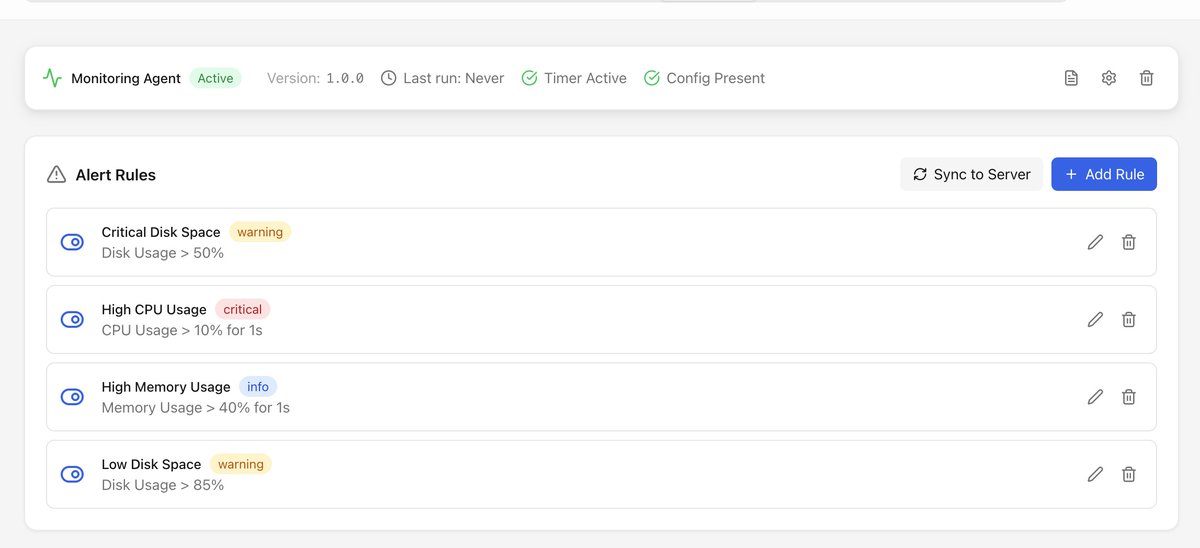Image resolution: width=1200 pixels, height=548 pixels.
Task: Click the Alert Rules warning triangle icon
Action: click(57, 174)
